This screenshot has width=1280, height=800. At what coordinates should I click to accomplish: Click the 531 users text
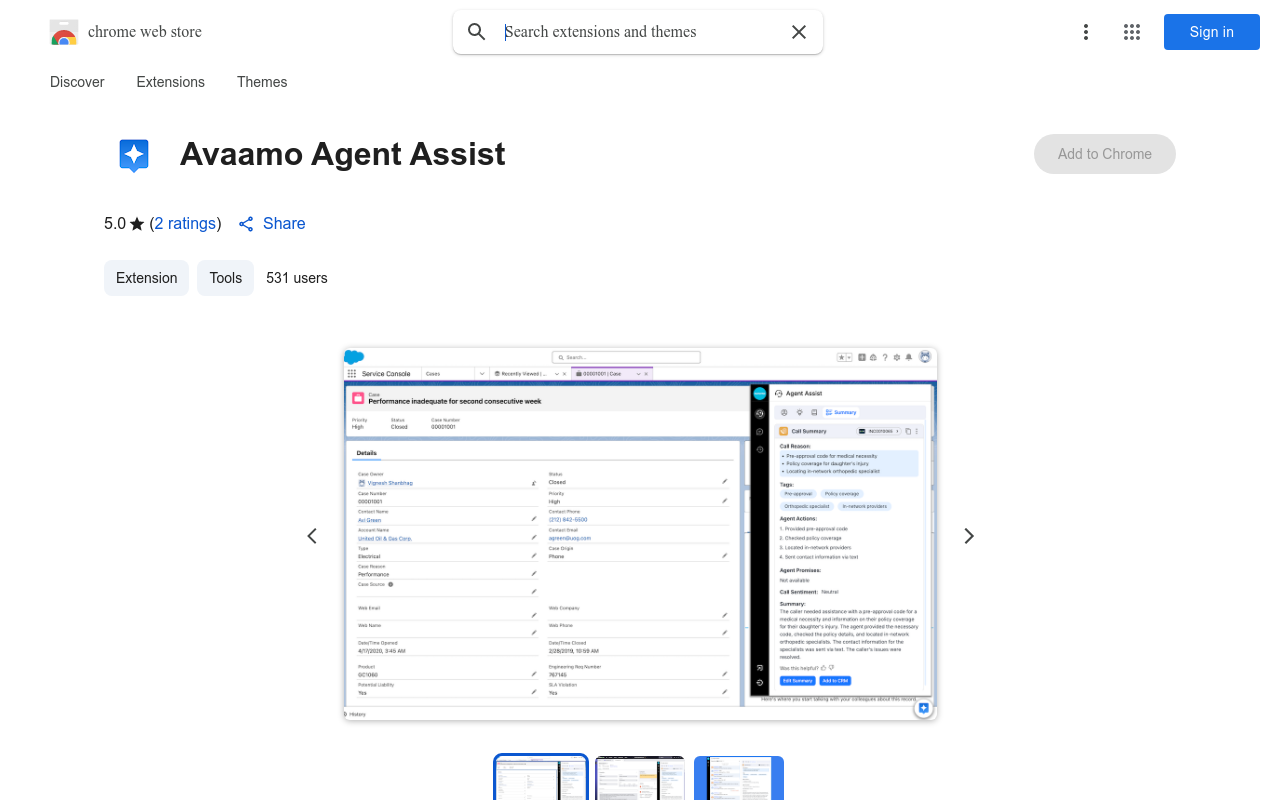(x=297, y=278)
